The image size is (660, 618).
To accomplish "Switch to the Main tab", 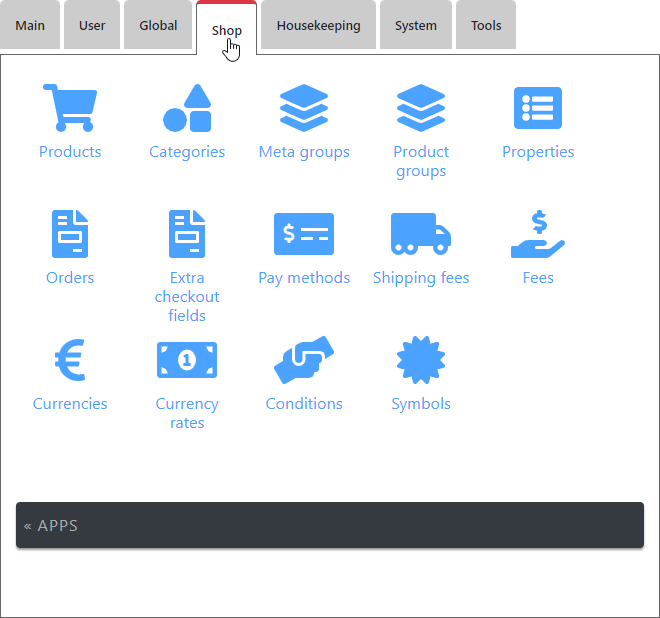I will point(30,26).
